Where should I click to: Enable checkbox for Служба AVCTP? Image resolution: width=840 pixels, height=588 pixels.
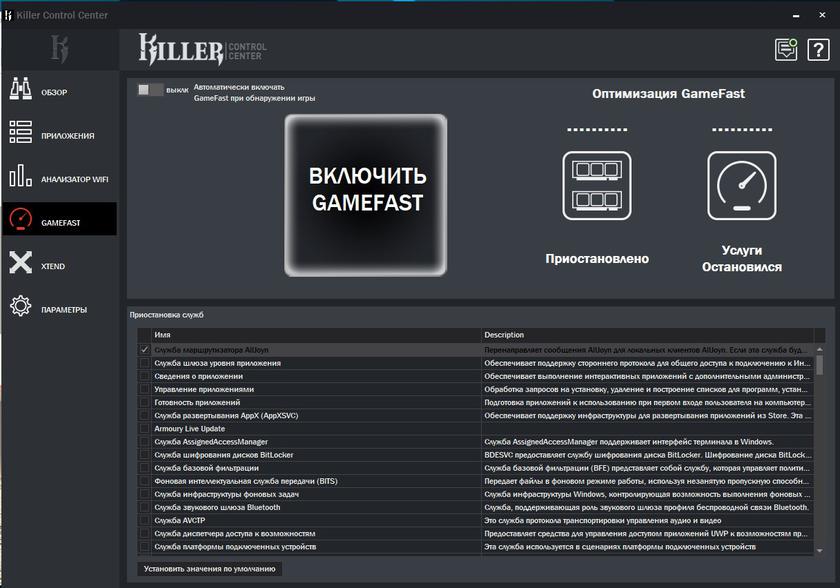point(145,520)
